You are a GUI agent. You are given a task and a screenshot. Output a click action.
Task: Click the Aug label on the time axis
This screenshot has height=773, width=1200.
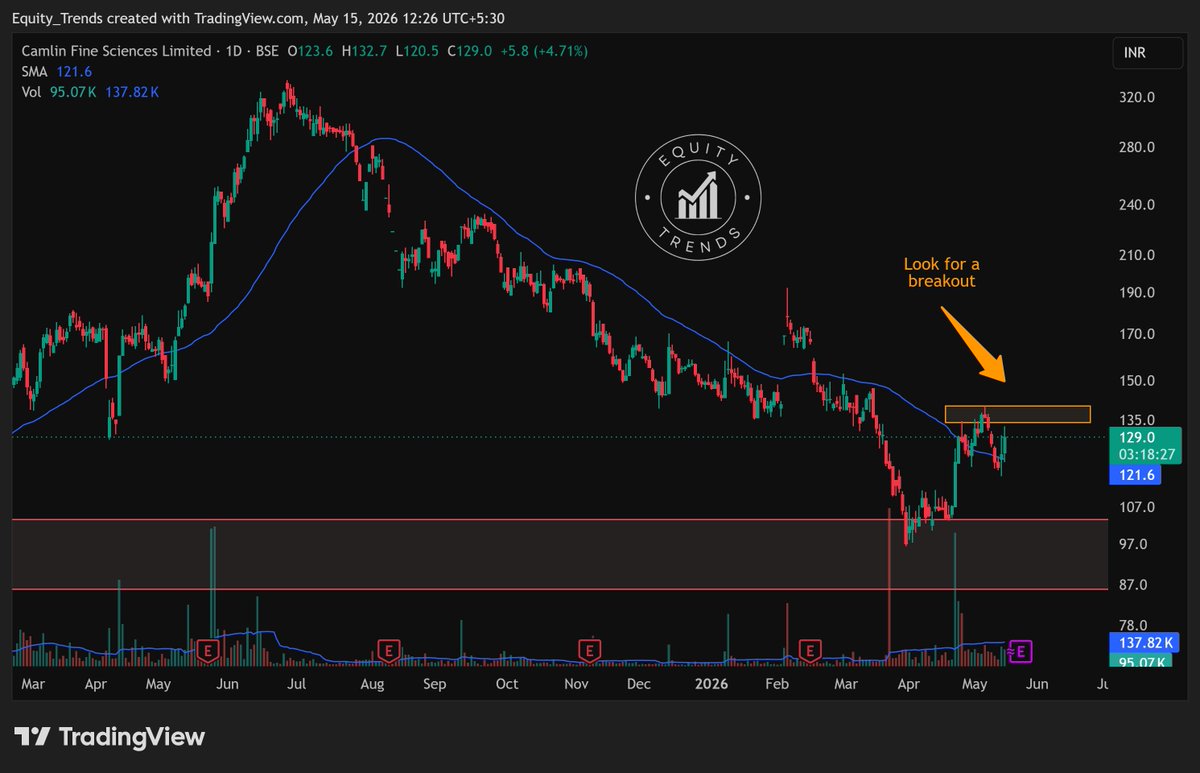click(x=372, y=685)
